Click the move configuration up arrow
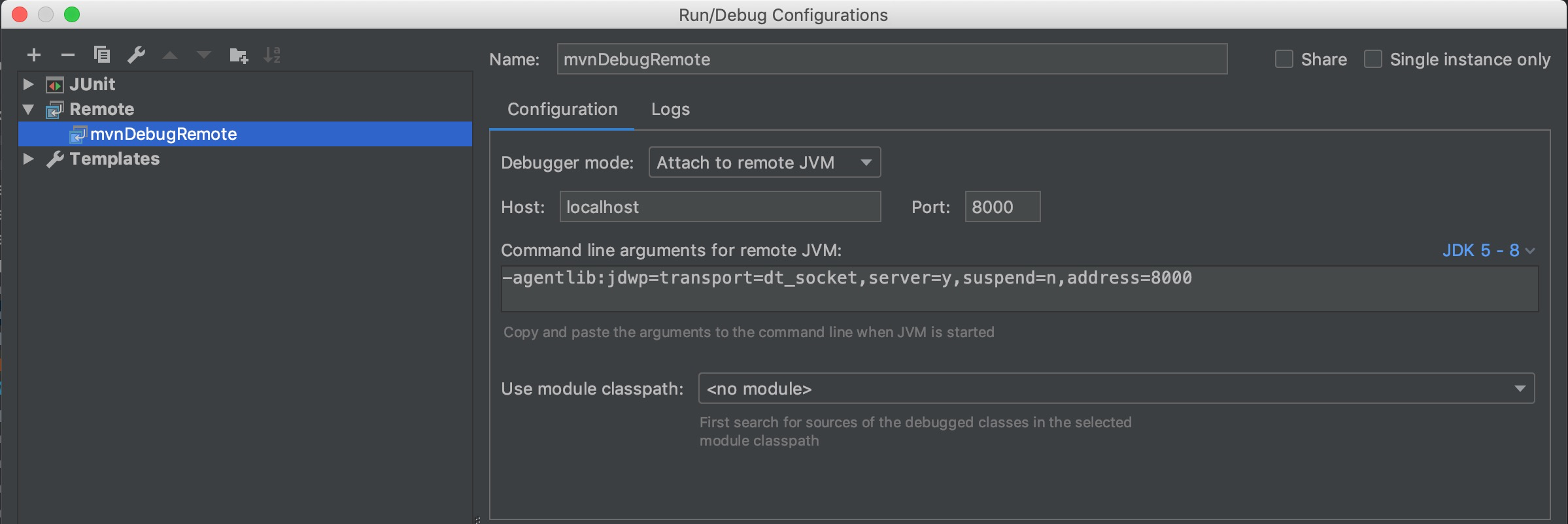Viewport: 1568px width, 524px height. [170, 56]
